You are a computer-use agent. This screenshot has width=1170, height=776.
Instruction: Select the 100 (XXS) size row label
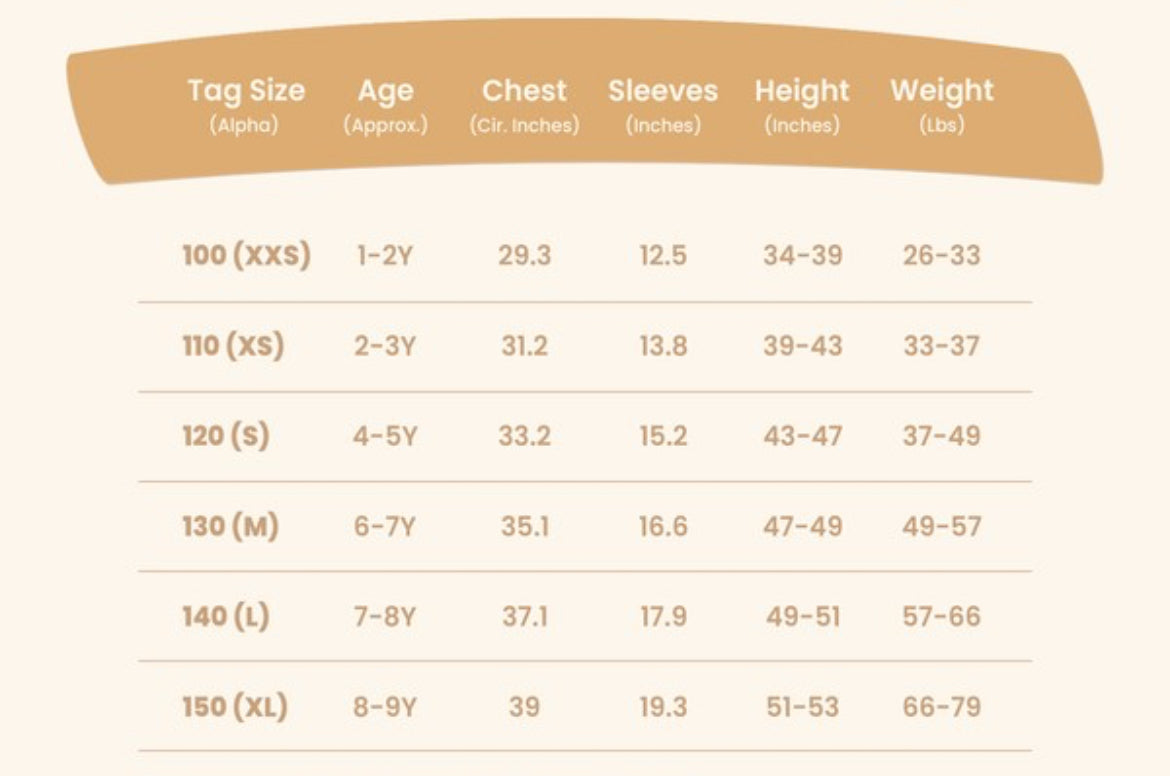click(246, 255)
